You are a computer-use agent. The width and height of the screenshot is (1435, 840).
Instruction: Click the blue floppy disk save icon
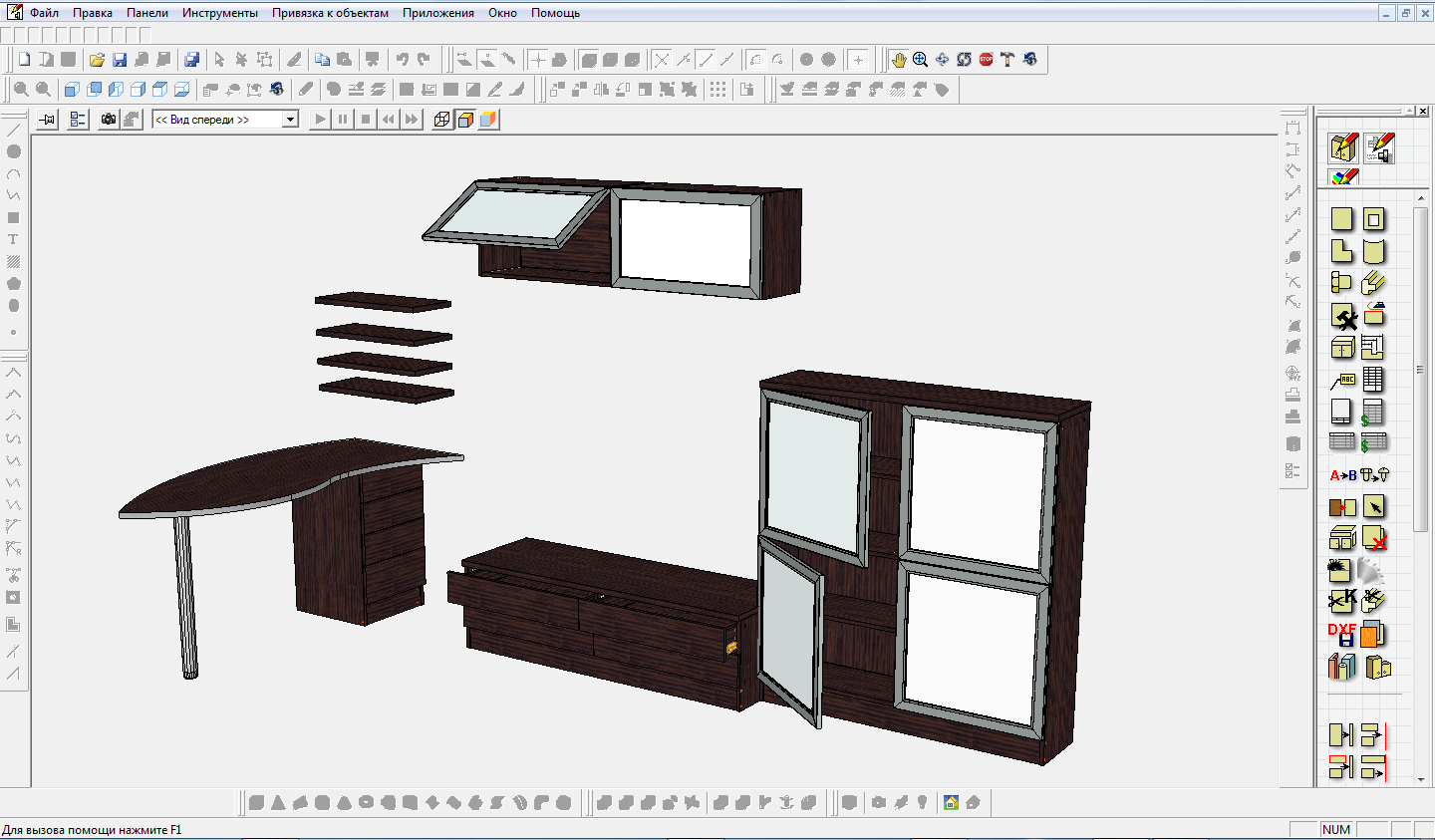(x=120, y=60)
